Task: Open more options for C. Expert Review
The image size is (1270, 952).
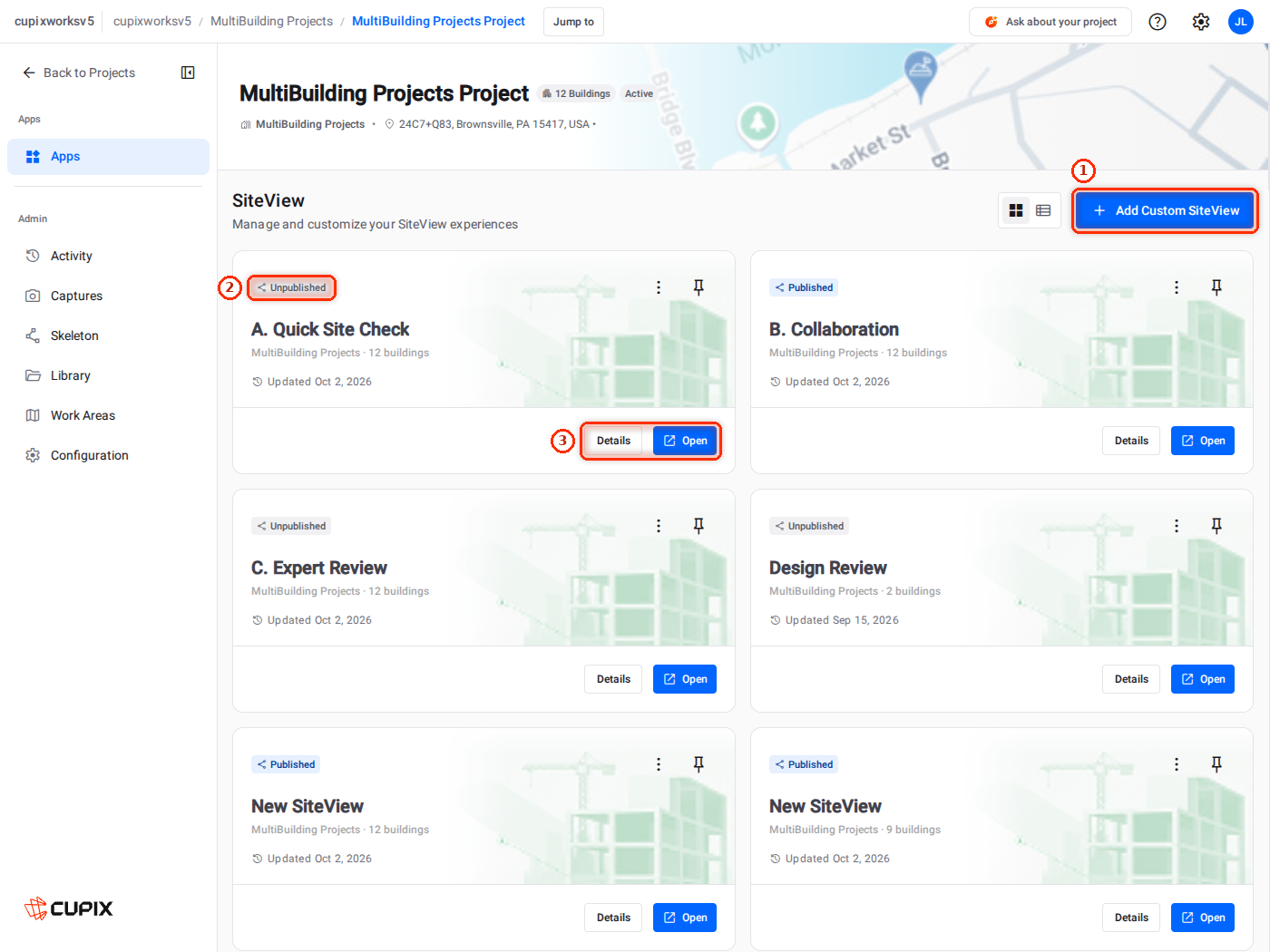Action: [x=659, y=526]
